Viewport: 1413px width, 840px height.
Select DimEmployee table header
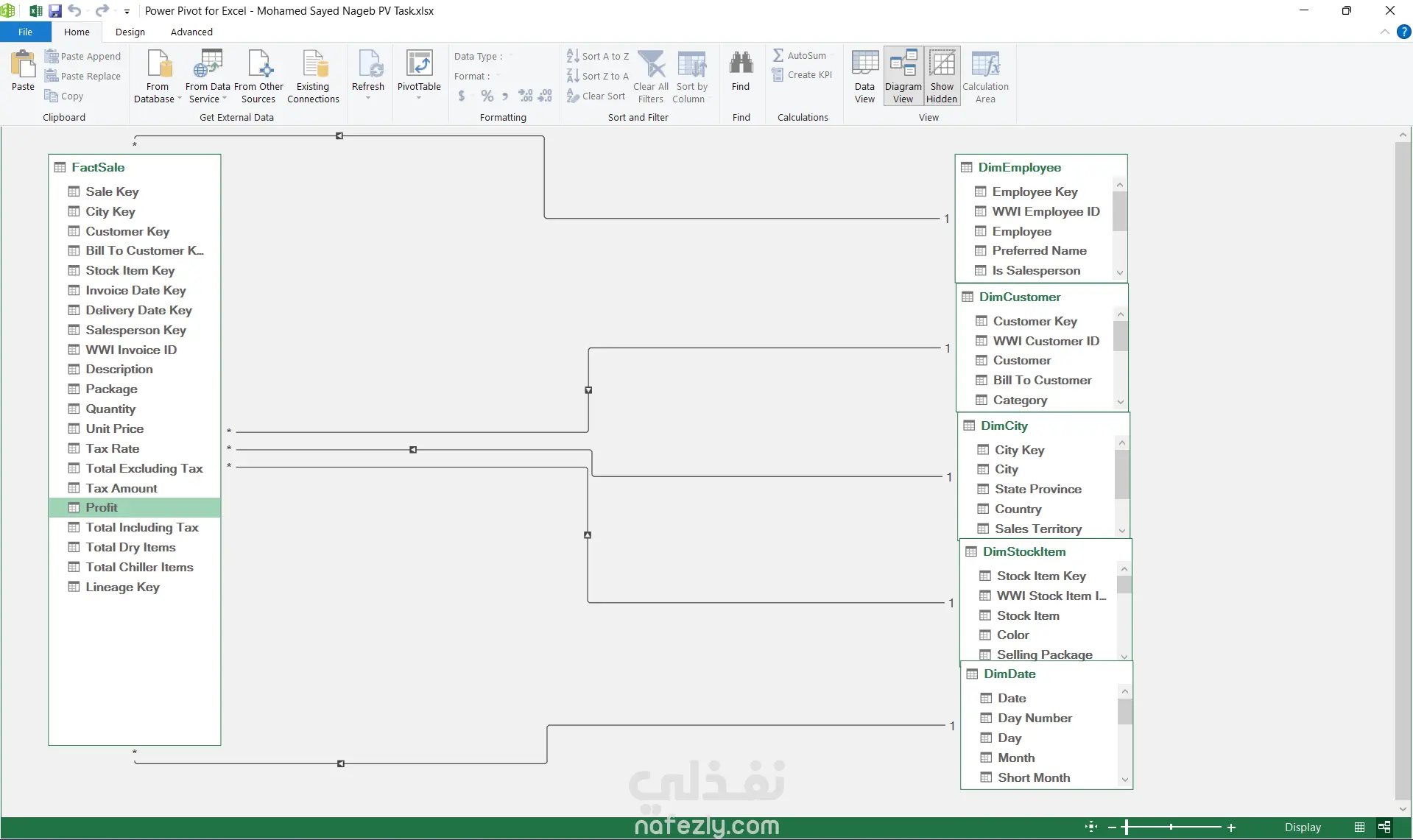(x=1040, y=167)
